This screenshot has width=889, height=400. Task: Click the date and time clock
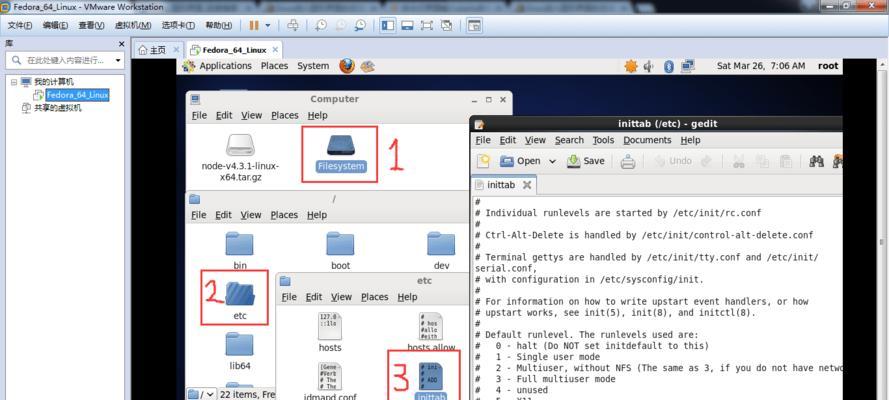coord(761,66)
